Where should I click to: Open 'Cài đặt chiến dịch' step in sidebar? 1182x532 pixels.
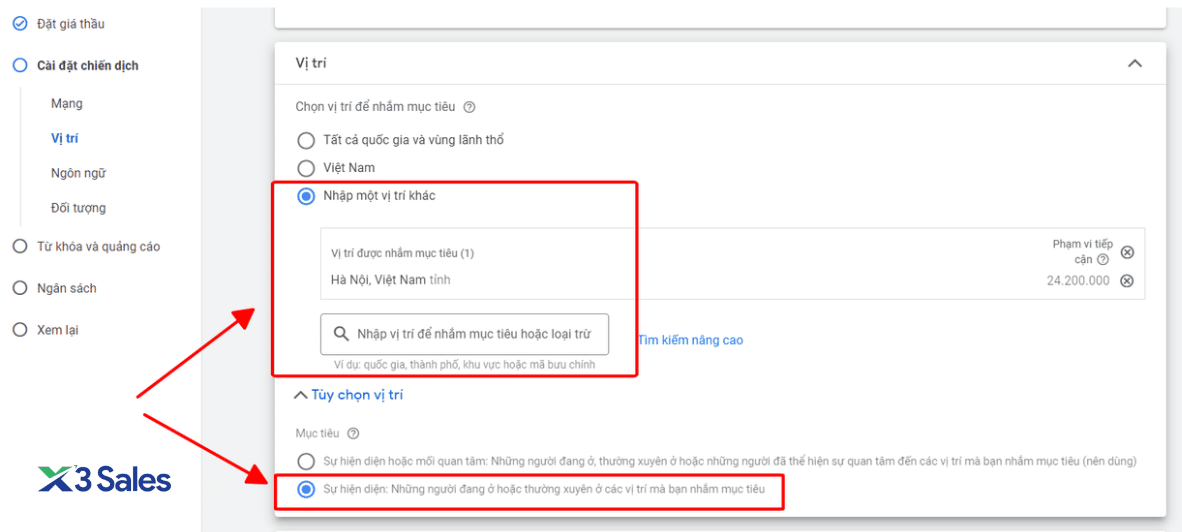[x=87, y=66]
